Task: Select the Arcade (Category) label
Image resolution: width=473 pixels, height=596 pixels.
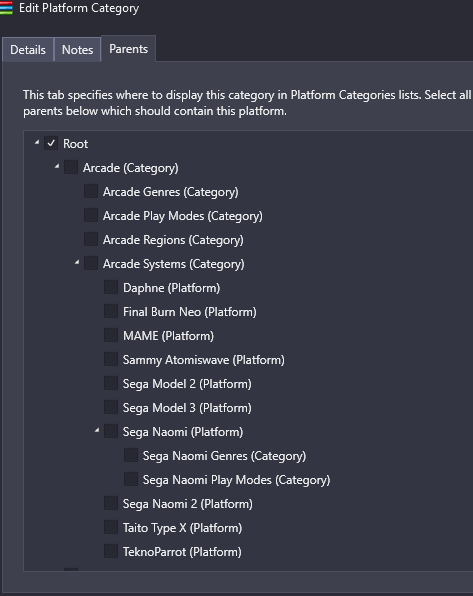Action: point(131,168)
